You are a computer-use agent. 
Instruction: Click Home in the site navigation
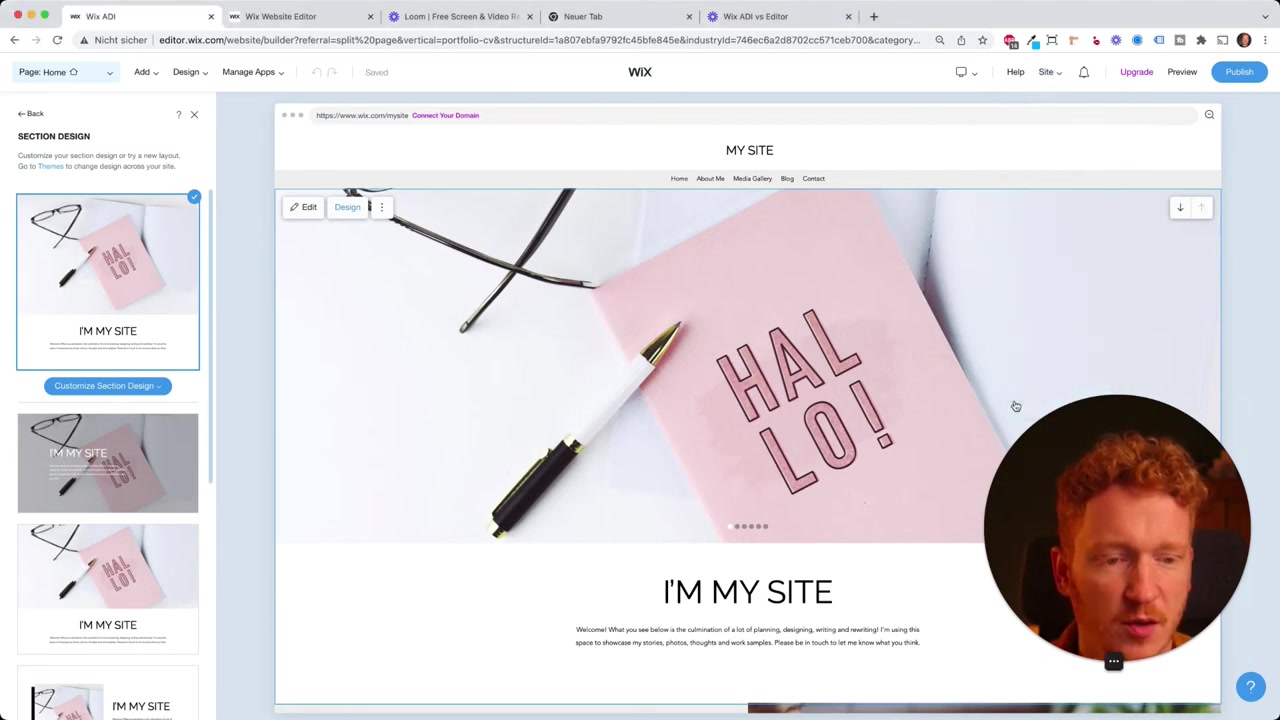679,179
